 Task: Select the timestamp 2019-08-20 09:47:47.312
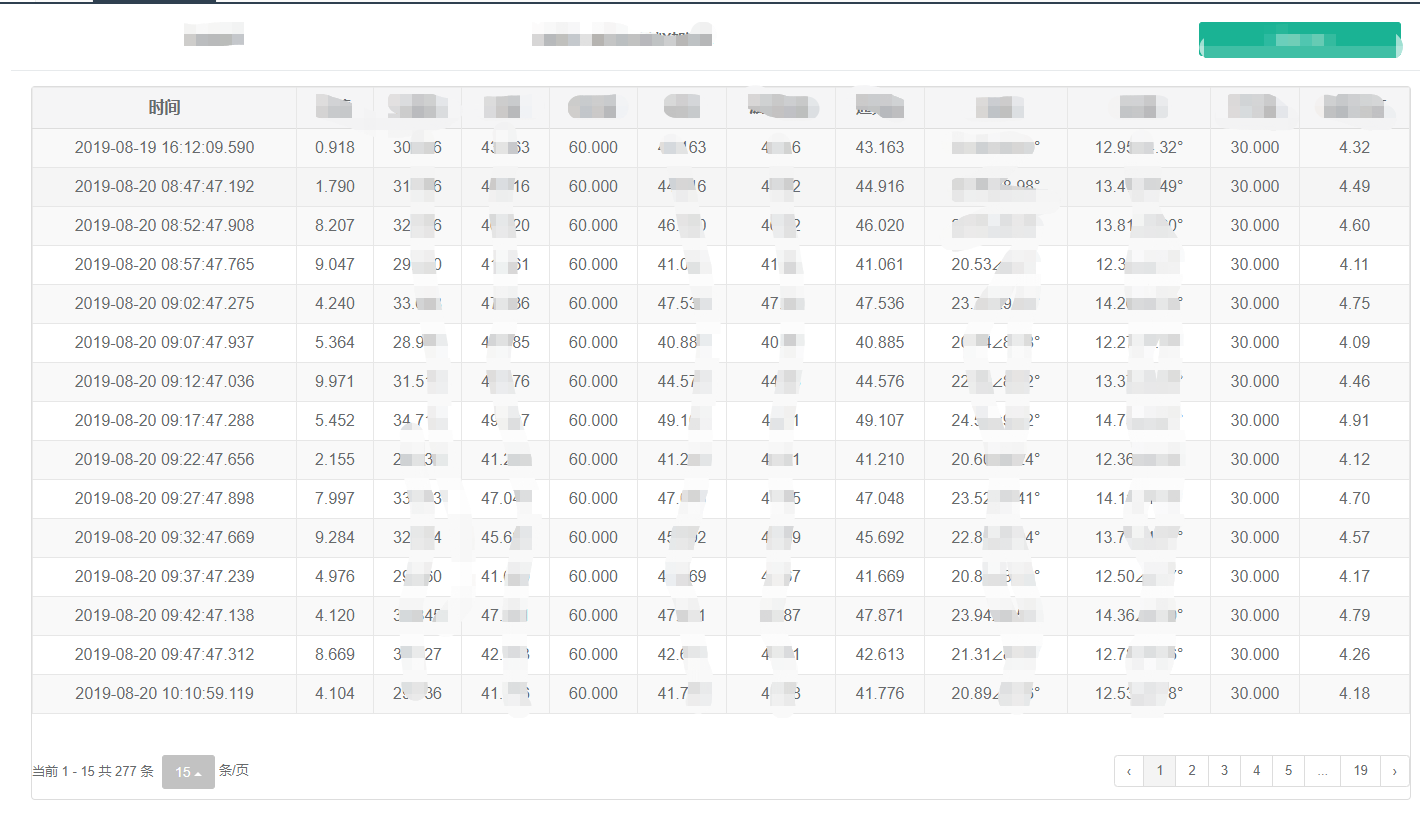[x=164, y=654]
